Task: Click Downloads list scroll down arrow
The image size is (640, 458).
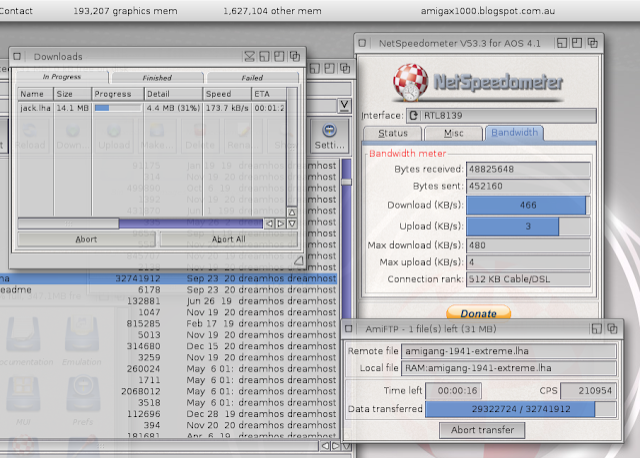Action: pyautogui.click(x=292, y=224)
